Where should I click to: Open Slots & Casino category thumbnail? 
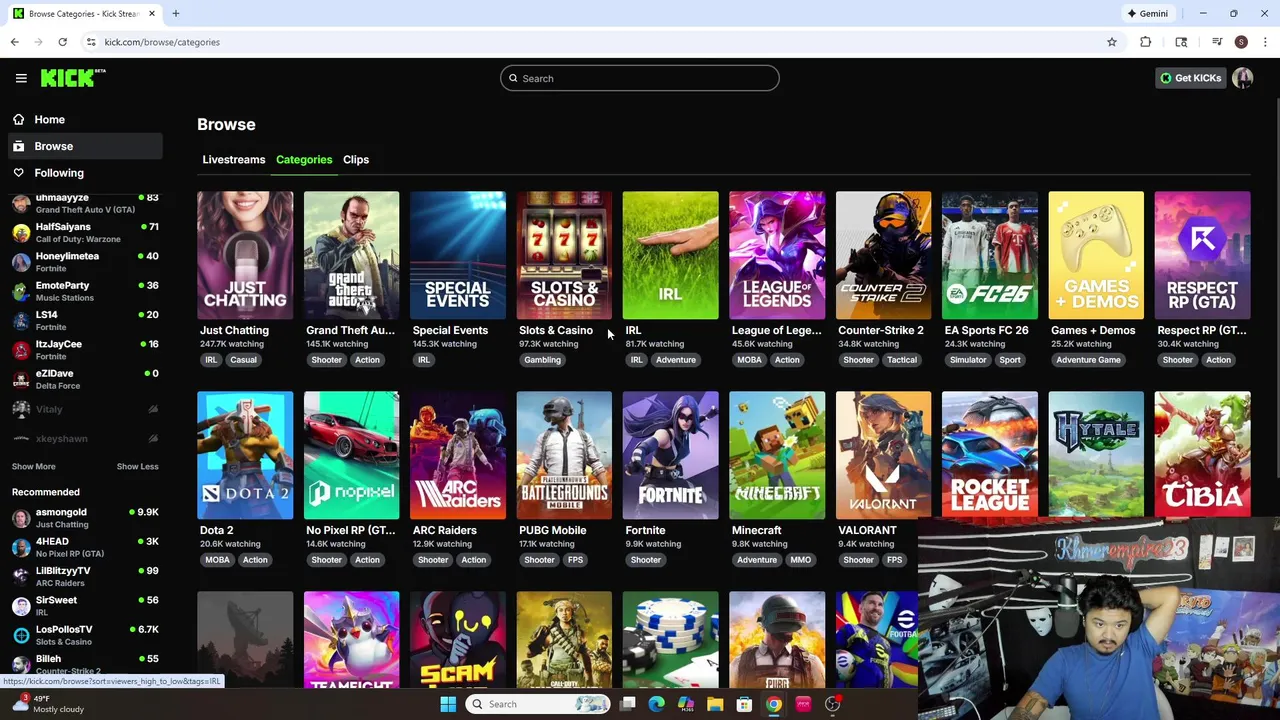click(x=564, y=255)
